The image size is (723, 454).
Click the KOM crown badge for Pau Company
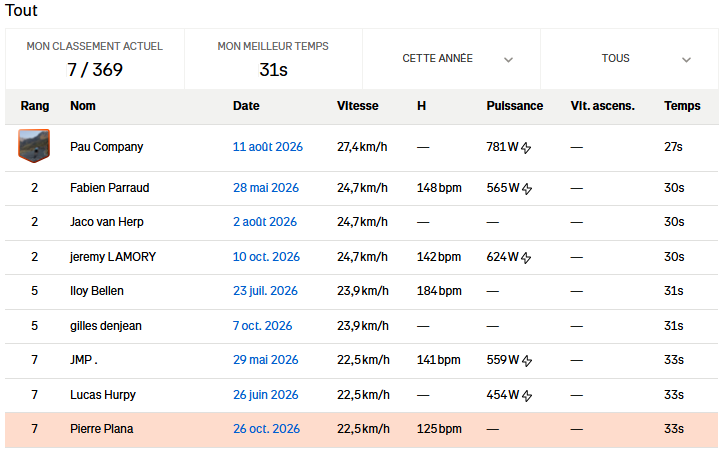pyautogui.click(x=34, y=146)
